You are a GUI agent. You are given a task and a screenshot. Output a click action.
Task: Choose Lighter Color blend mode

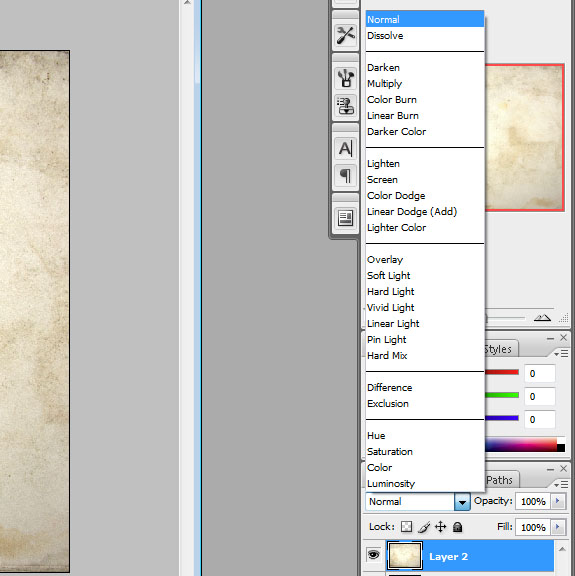(425, 227)
